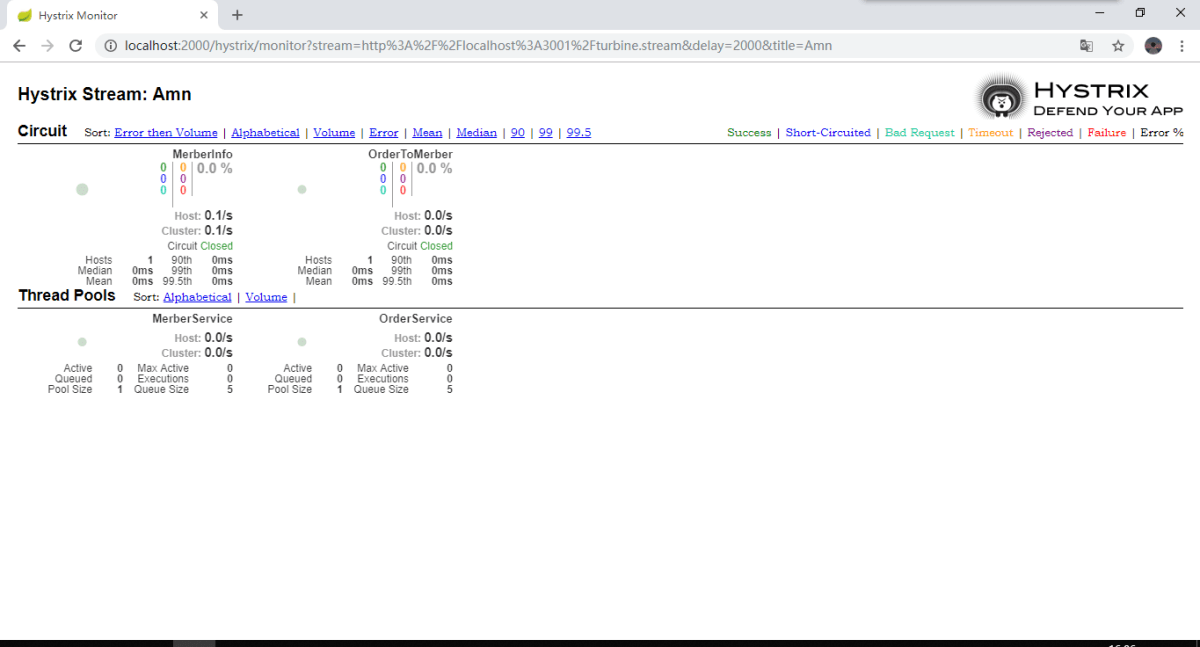
Task: Click OrderToMerber Circuit Closed status
Action: click(420, 246)
